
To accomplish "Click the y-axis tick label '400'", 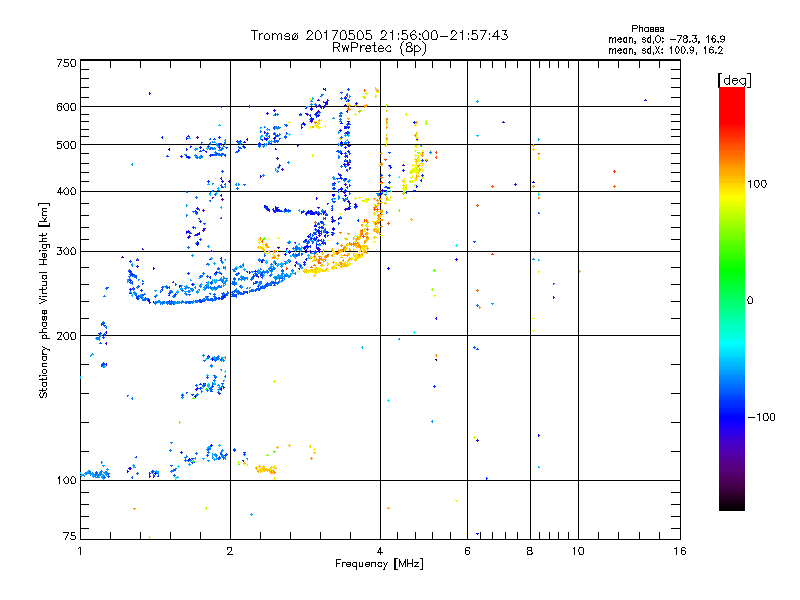I will point(66,191).
